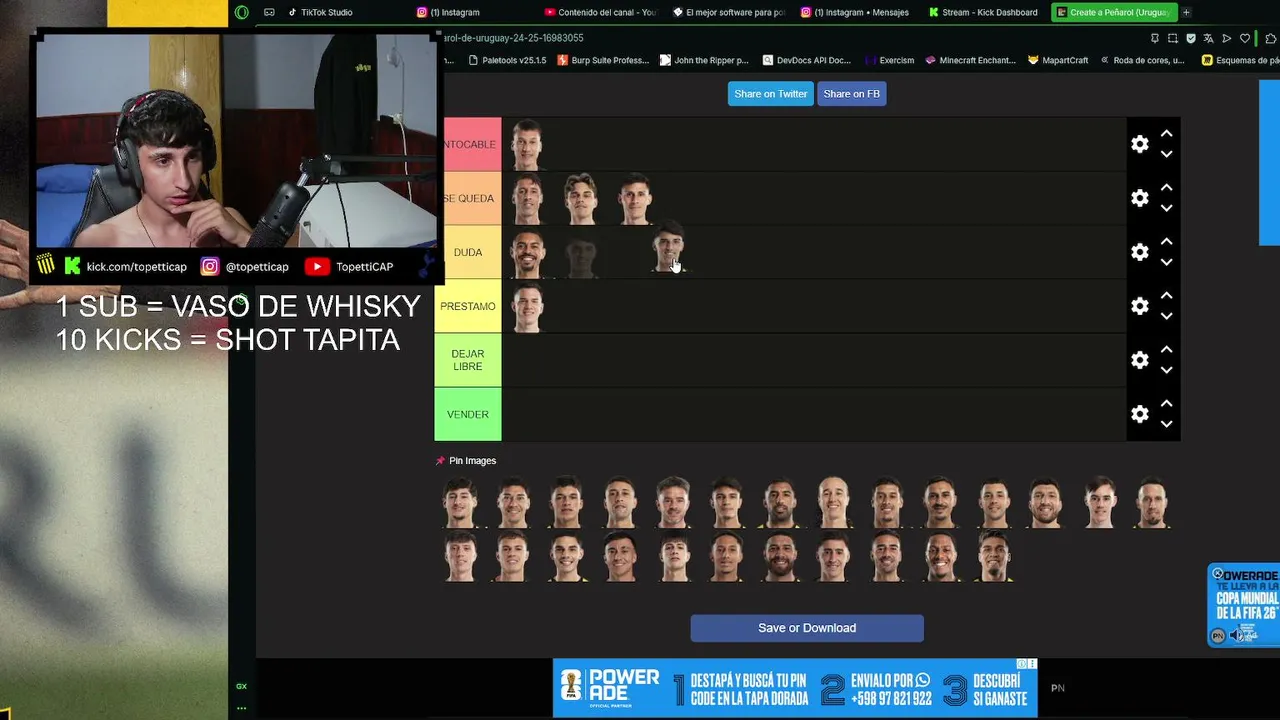
Task: Click the shield ad-blocker icon in address bar
Action: pos(1191,38)
